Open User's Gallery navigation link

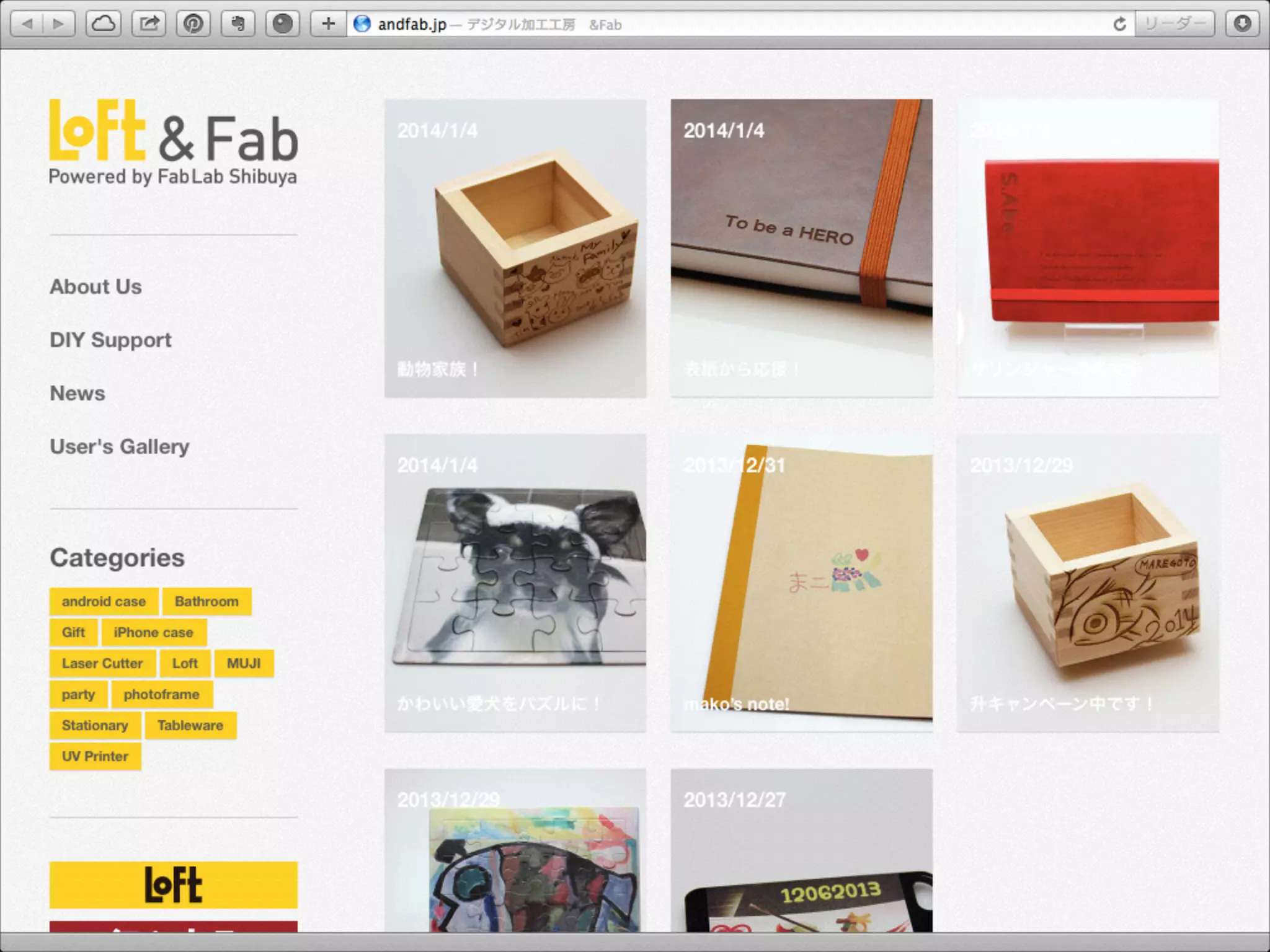point(119,447)
